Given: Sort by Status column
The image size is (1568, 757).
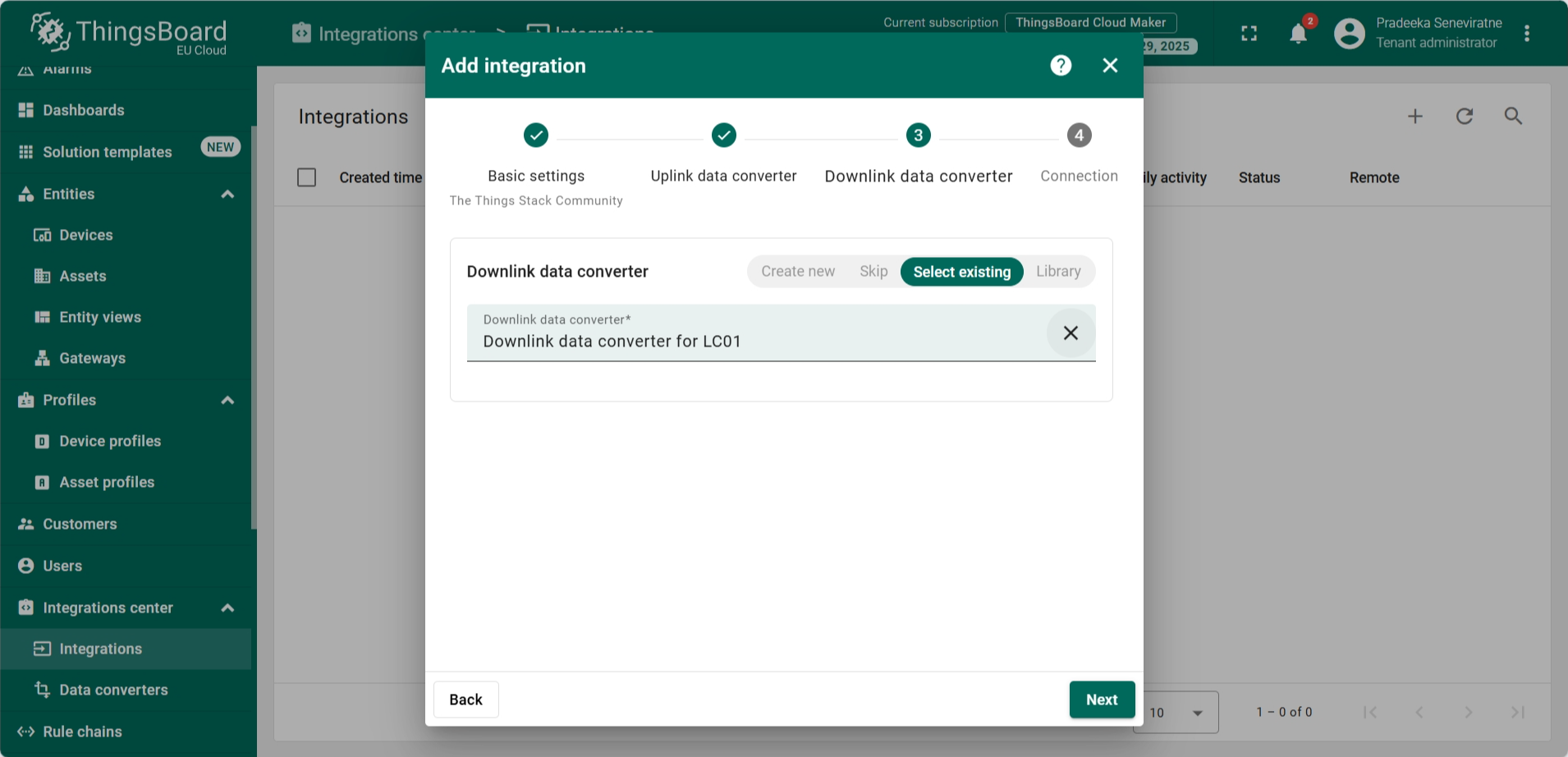Looking at the screenshot, I should (x=1259, y=177).
